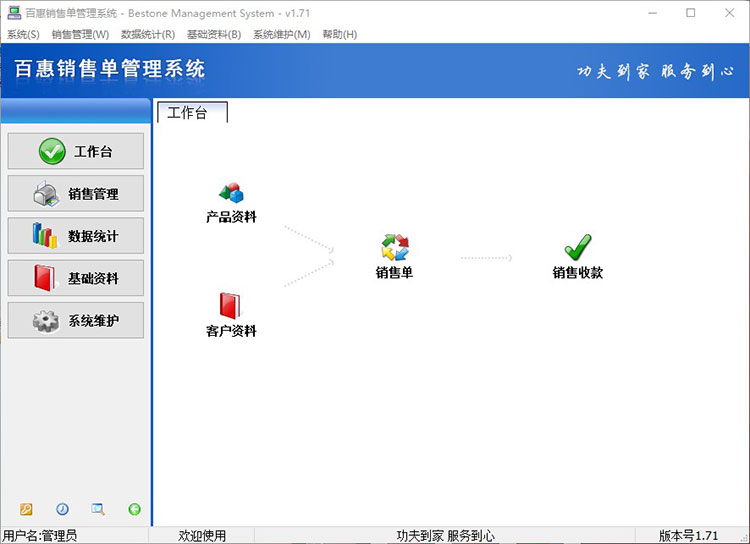
Task: Open 销售收款 green checkmark icon
Action: (x=578, y=247)
